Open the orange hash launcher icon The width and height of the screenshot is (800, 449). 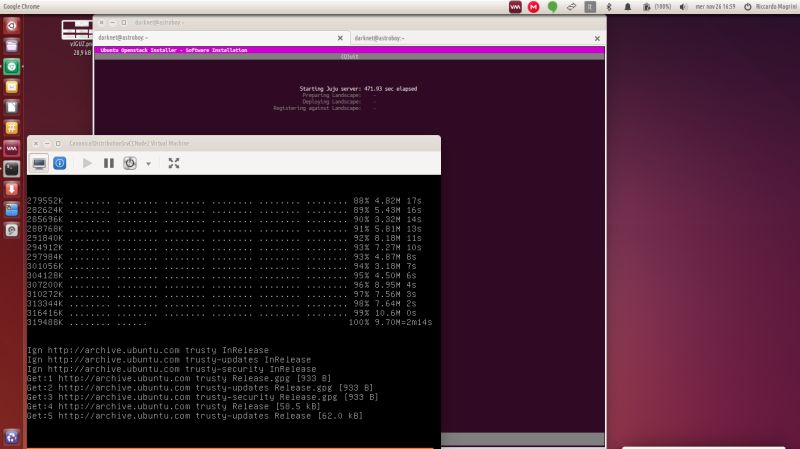click(x=12, y=128)
